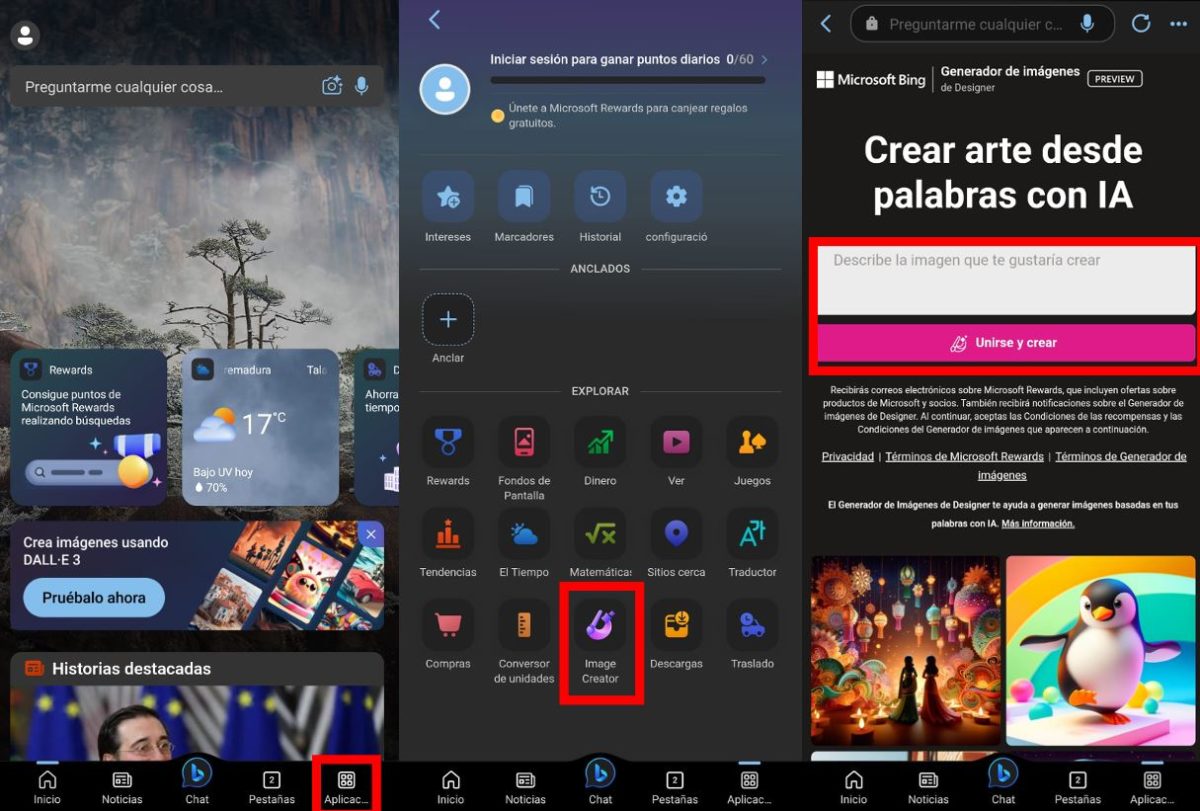Open Bing Chat on the home screen

197,781
